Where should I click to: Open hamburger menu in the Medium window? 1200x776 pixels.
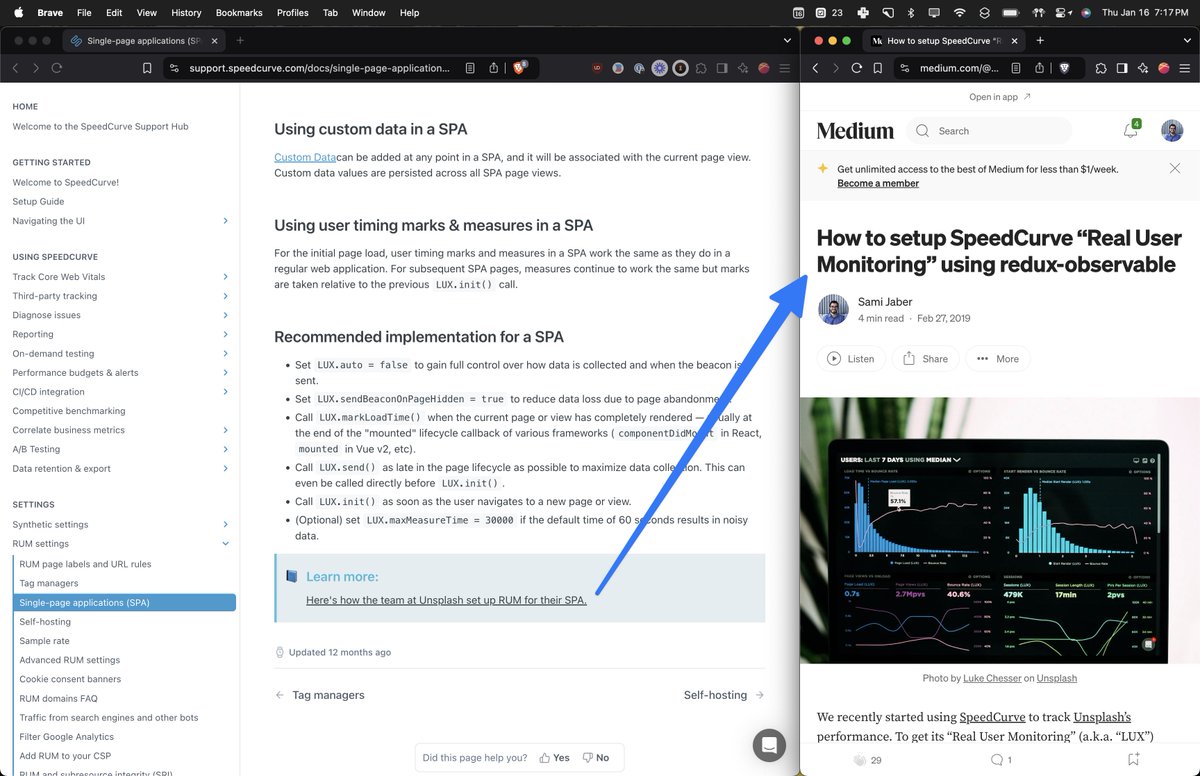coord(1185,68)
